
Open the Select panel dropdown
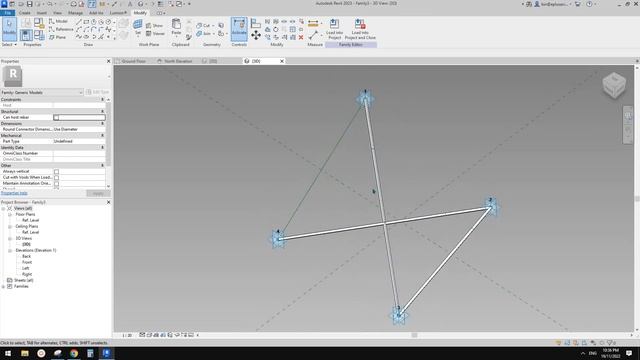point(9,44)
